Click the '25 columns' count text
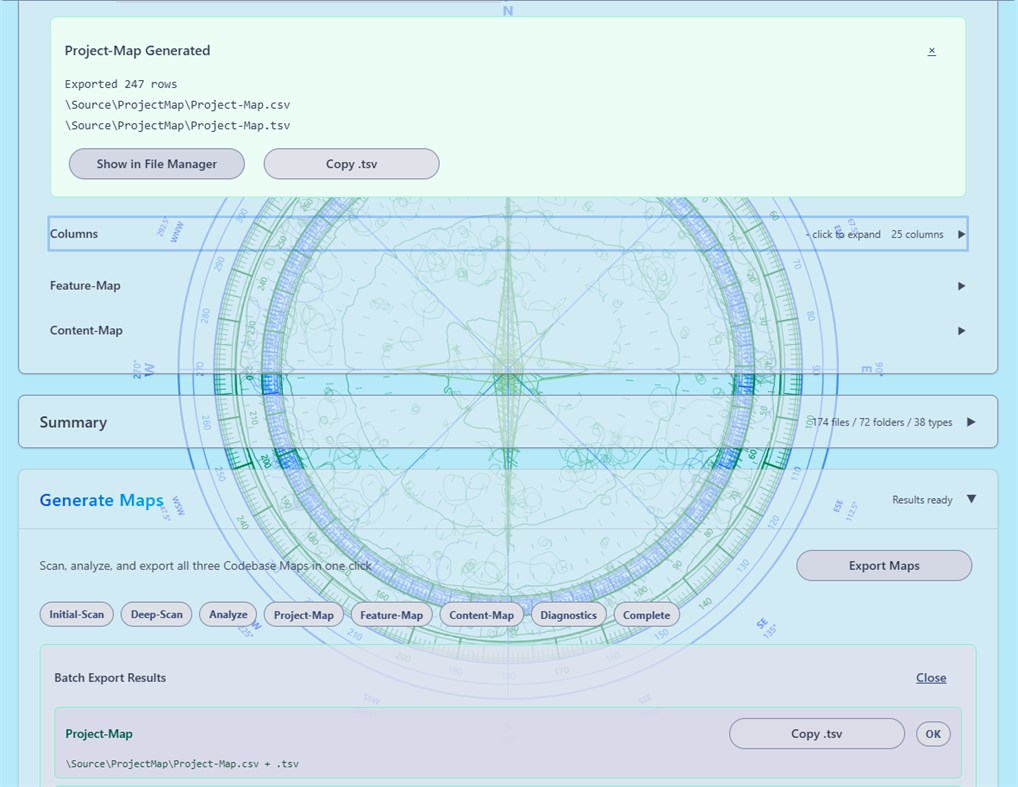Viewport: 1018px width, 787px height. (x=917, y=234)
